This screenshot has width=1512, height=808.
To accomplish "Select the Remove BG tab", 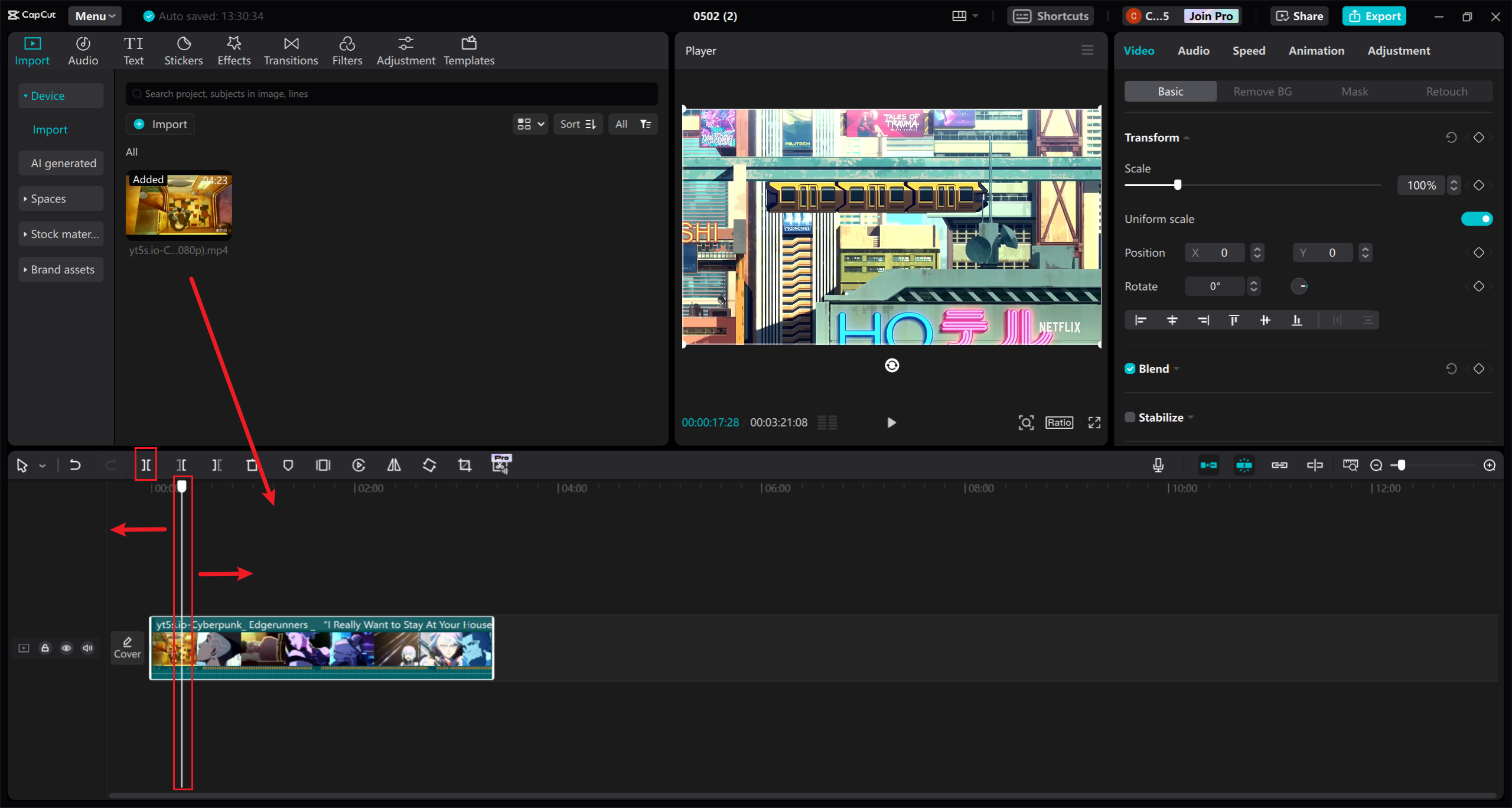I will (1262, 92).
